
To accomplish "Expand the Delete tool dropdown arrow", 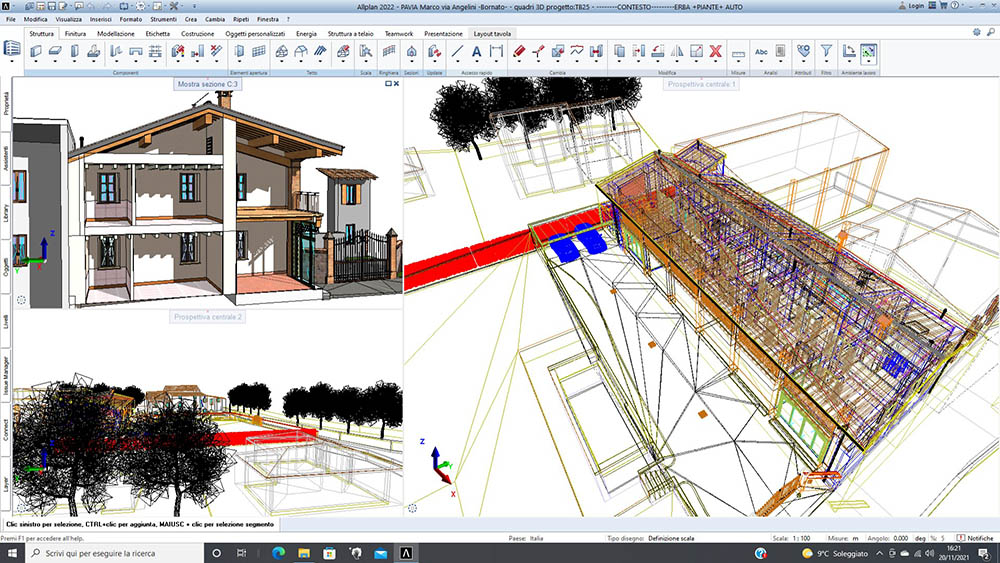I will click(716, 62).
